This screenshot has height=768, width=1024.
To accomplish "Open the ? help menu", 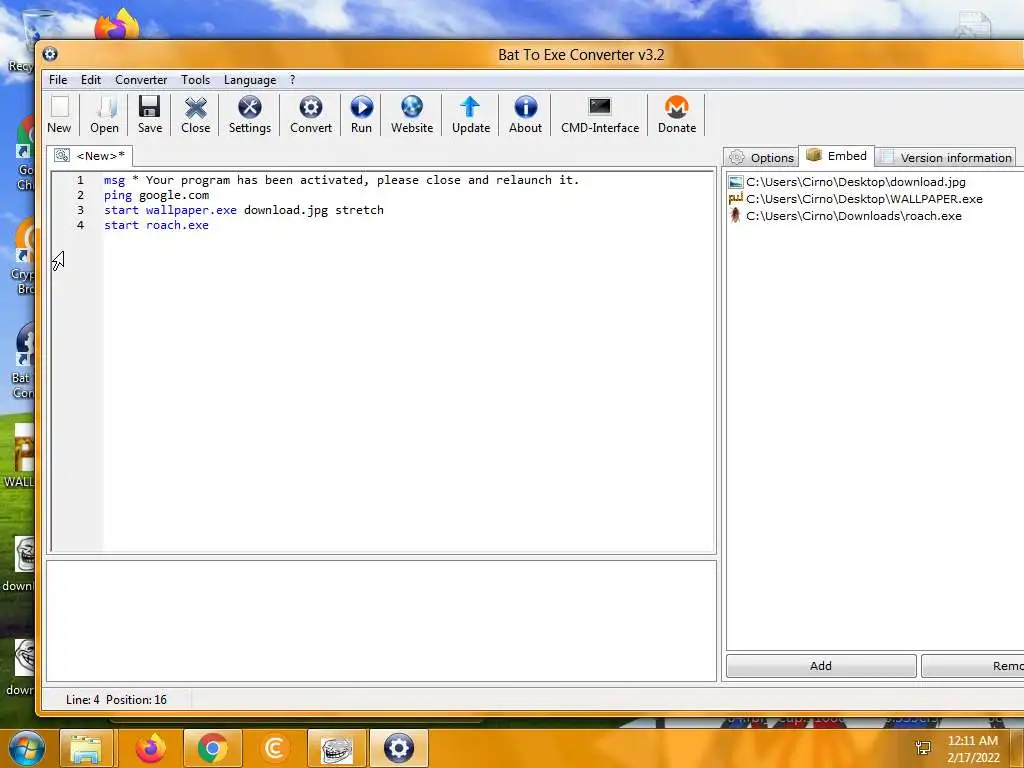I will pyautogui.click(x=293, y=80).
